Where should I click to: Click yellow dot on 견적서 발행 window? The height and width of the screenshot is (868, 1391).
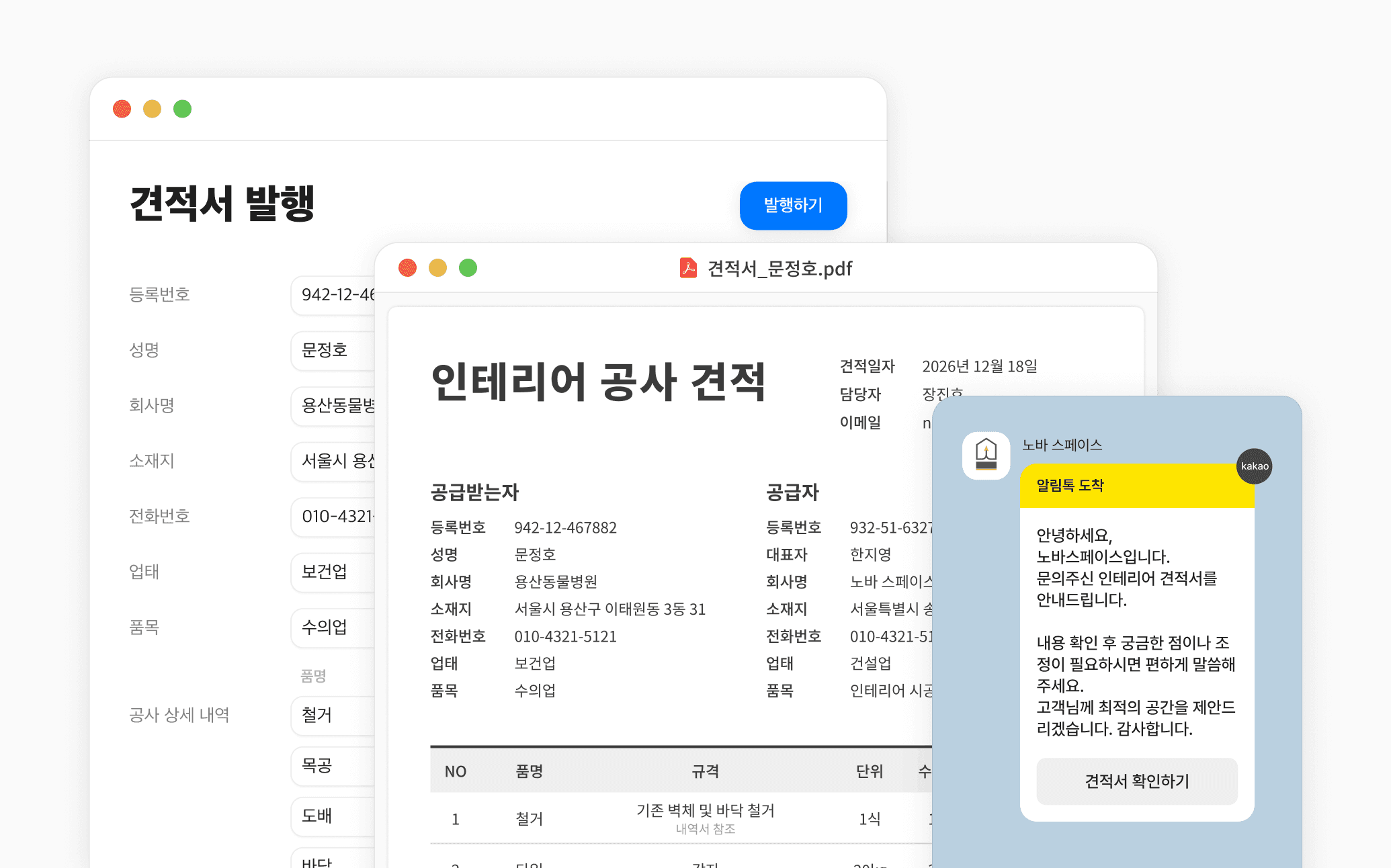tap(152, 109)
